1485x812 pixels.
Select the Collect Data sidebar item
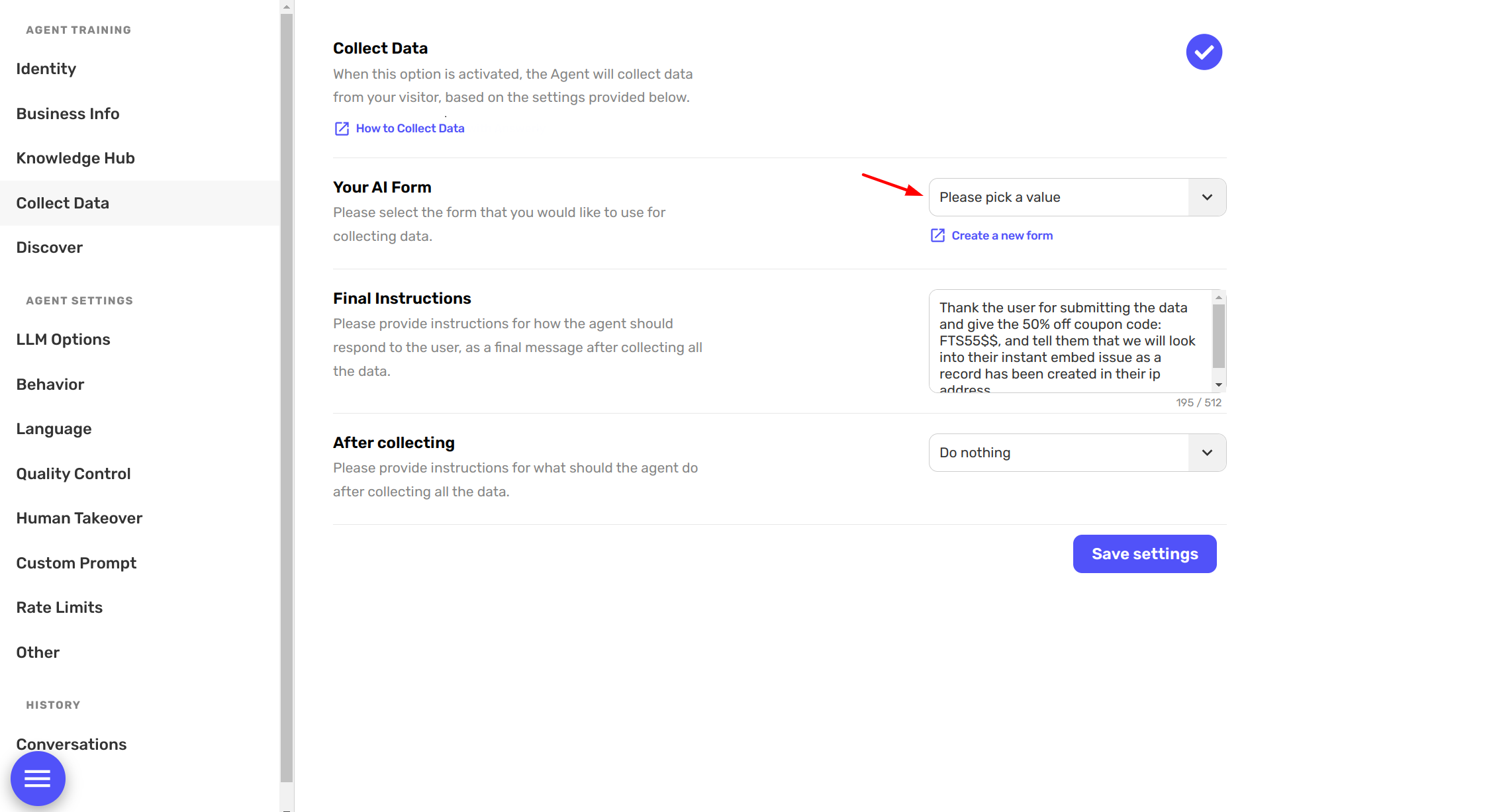(x=140, y=203)
